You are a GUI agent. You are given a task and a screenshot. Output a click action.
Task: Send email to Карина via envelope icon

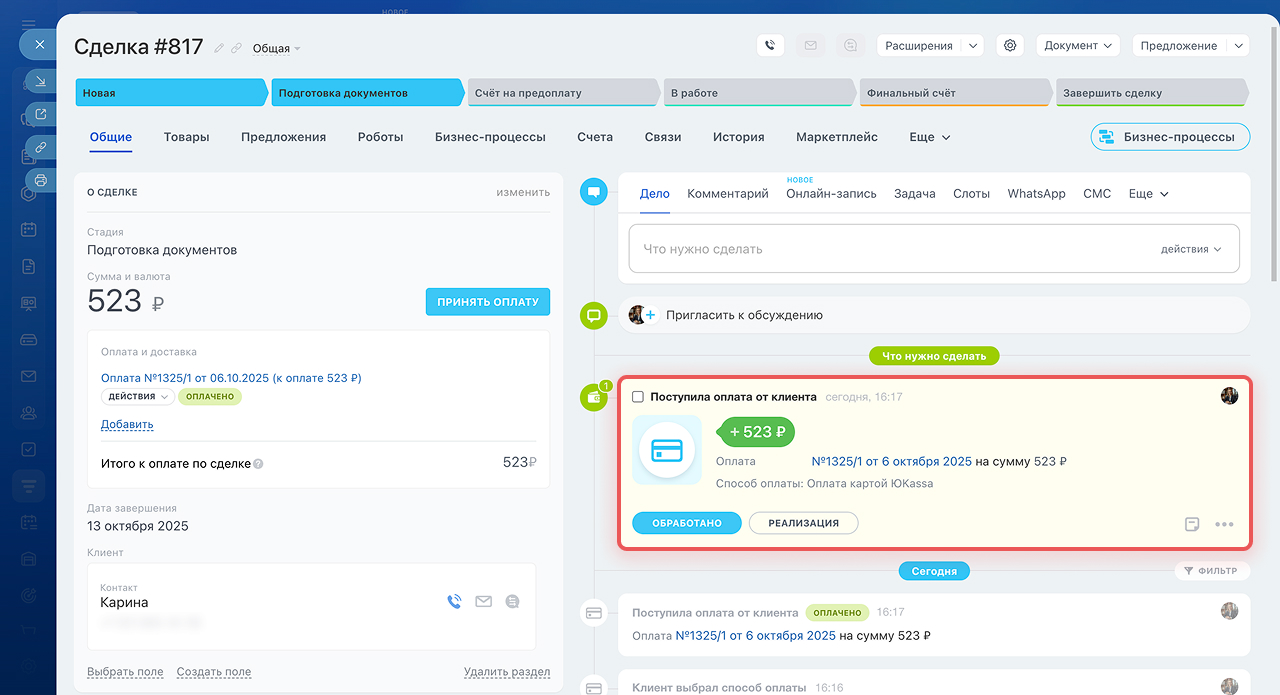483,602
